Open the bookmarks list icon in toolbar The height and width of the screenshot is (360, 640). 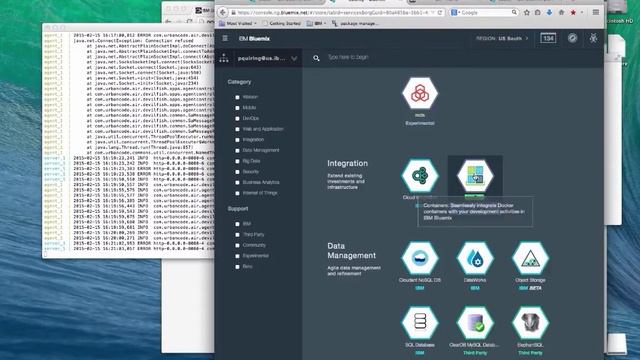pyautogui.click(x=538, y=13)
